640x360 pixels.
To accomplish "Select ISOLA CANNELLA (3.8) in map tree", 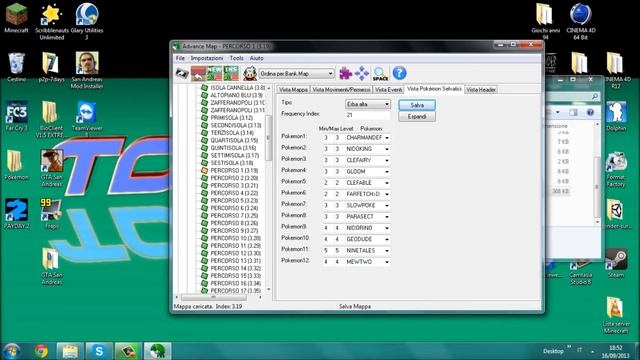I will click(238, 88).
